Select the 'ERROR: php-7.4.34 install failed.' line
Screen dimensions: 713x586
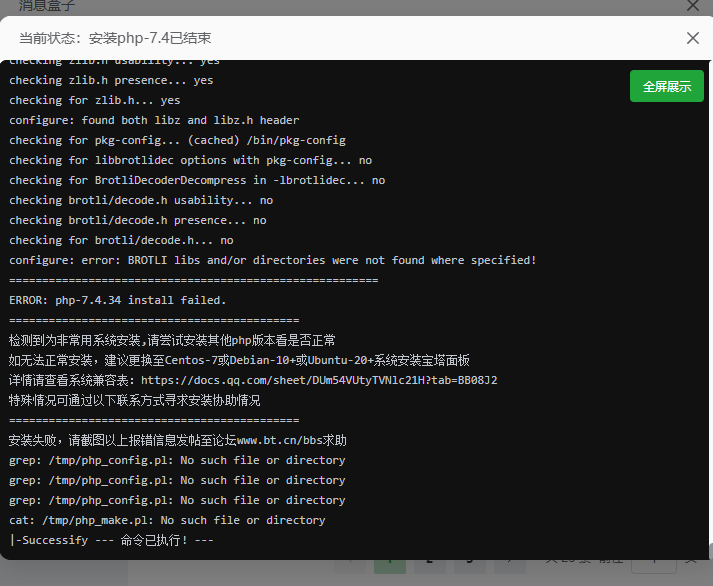click(117, 300)
